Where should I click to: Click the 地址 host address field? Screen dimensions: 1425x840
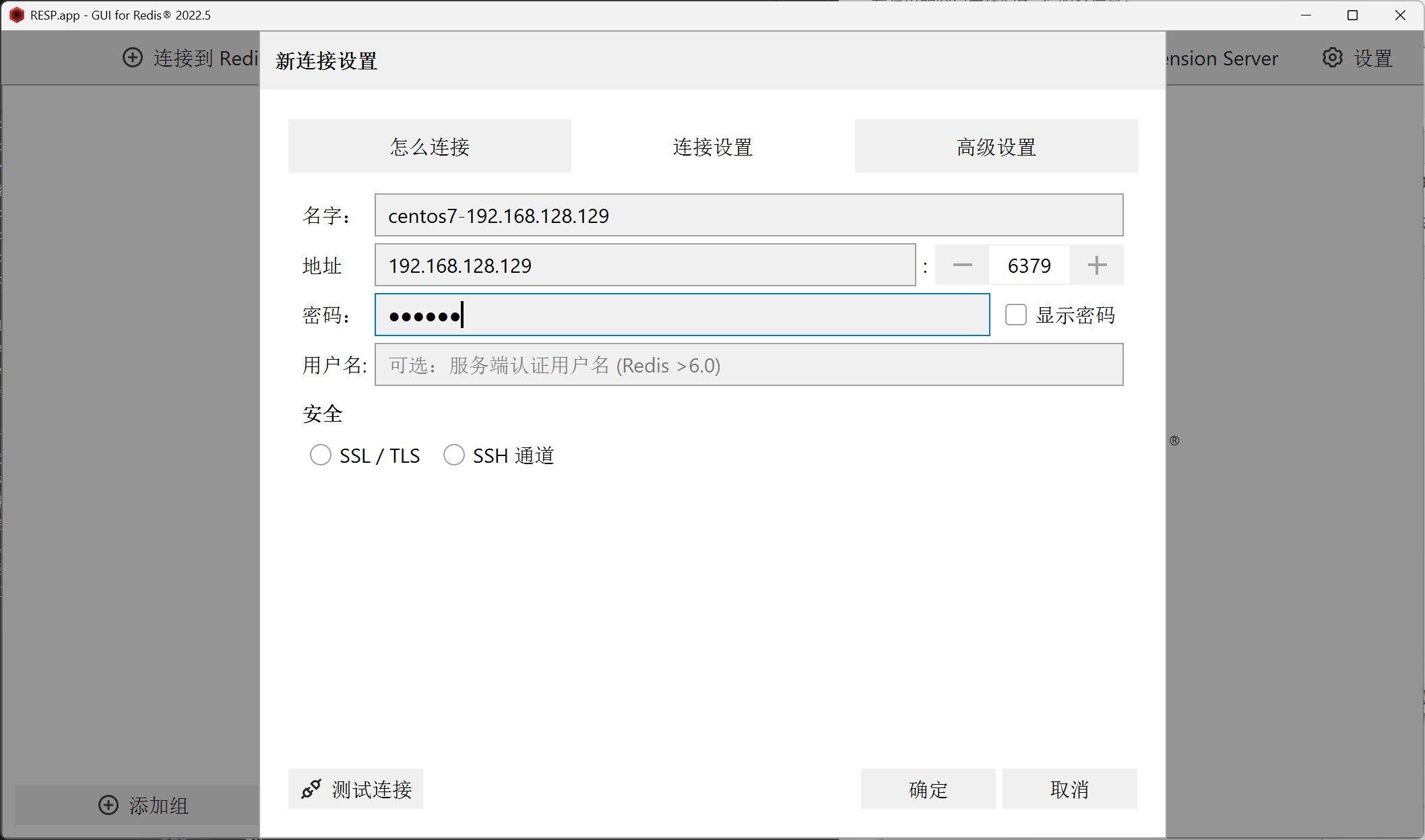[x=645, y=265]
